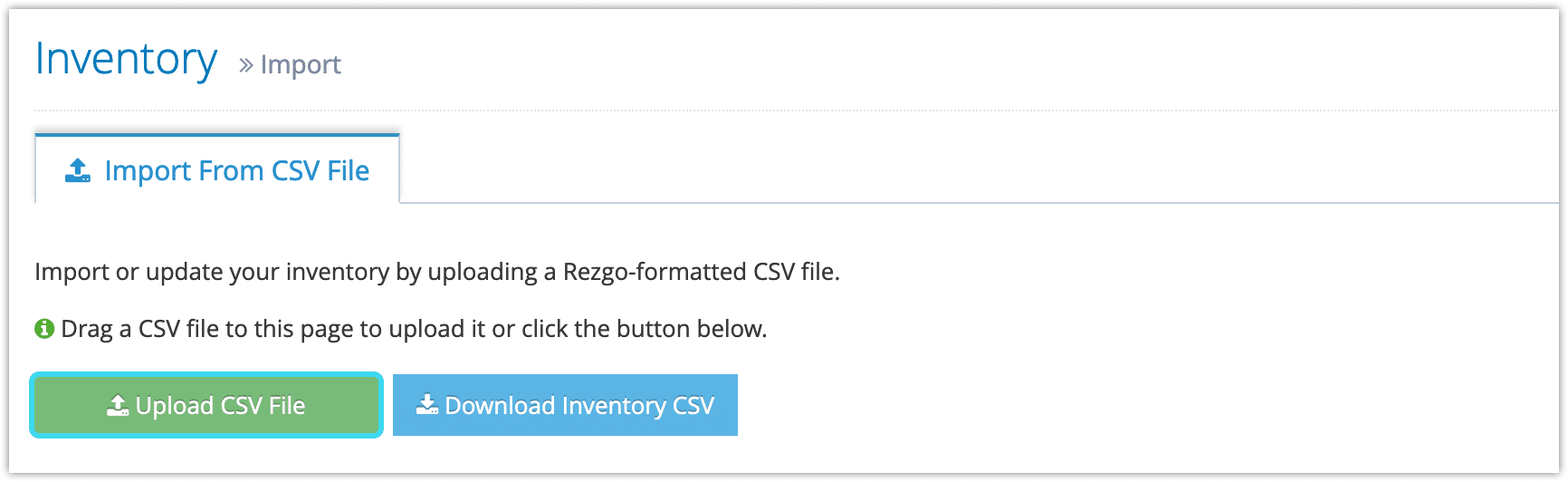This screenshot has width=1568, height=482.
Task: Click the 'Import or update your inventory' description
Action: (x=437, y=272)
